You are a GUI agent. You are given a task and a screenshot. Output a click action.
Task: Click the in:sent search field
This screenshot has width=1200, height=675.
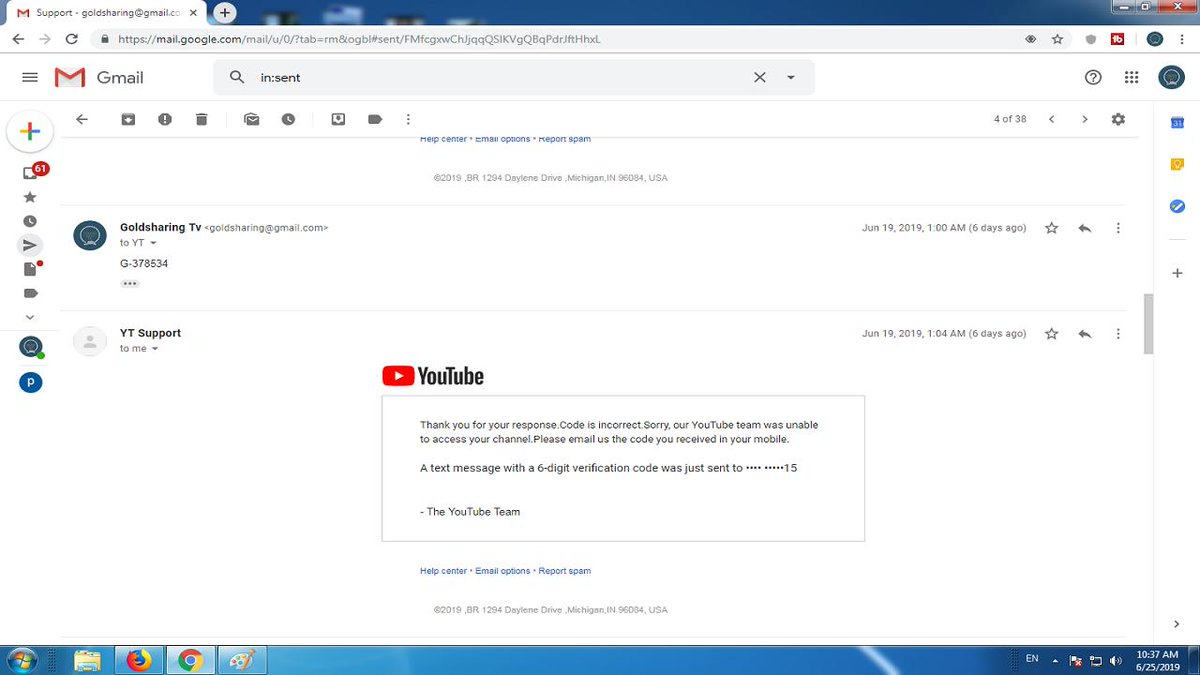(500, 77)
